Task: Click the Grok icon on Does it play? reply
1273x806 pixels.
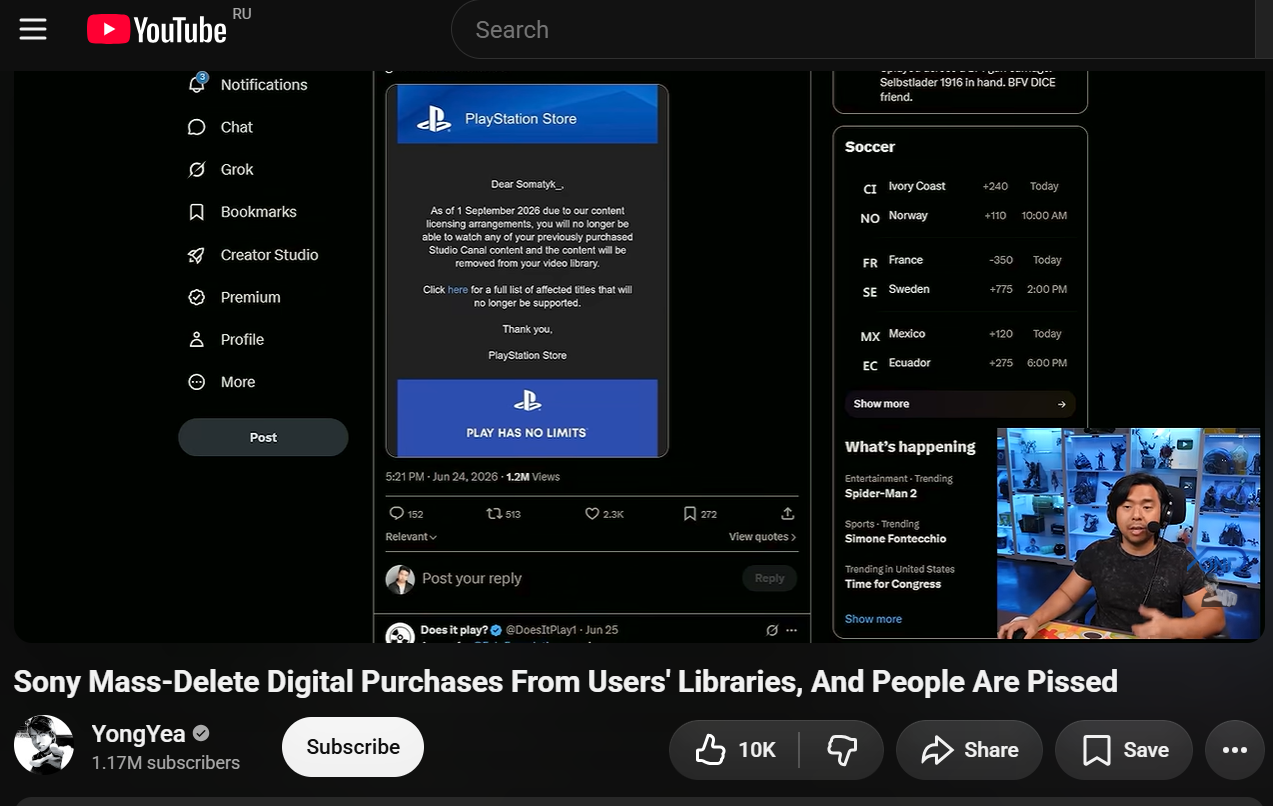Action: pyautogui.click(x=772, y=630)
